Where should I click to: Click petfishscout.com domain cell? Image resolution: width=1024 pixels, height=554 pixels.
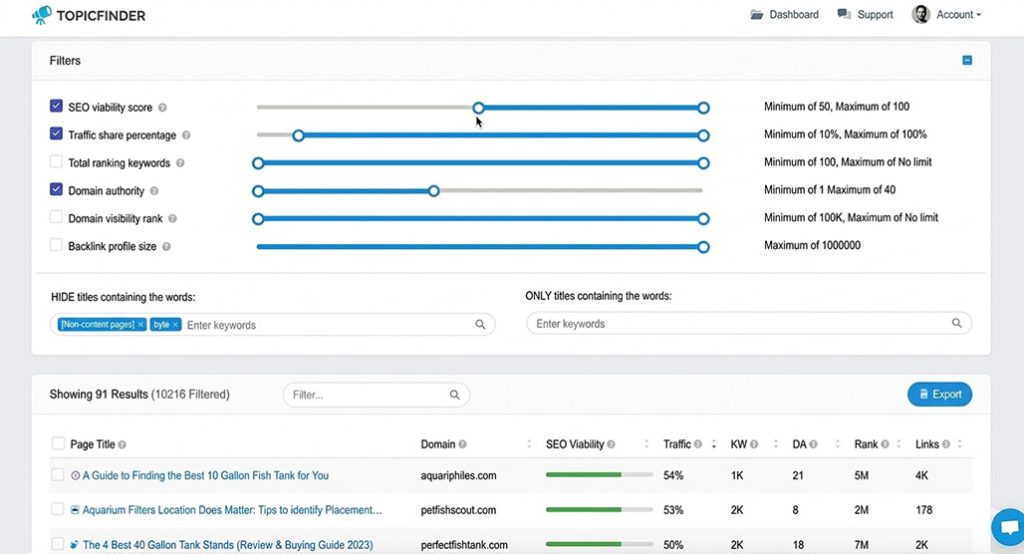(x=458, y=510)
